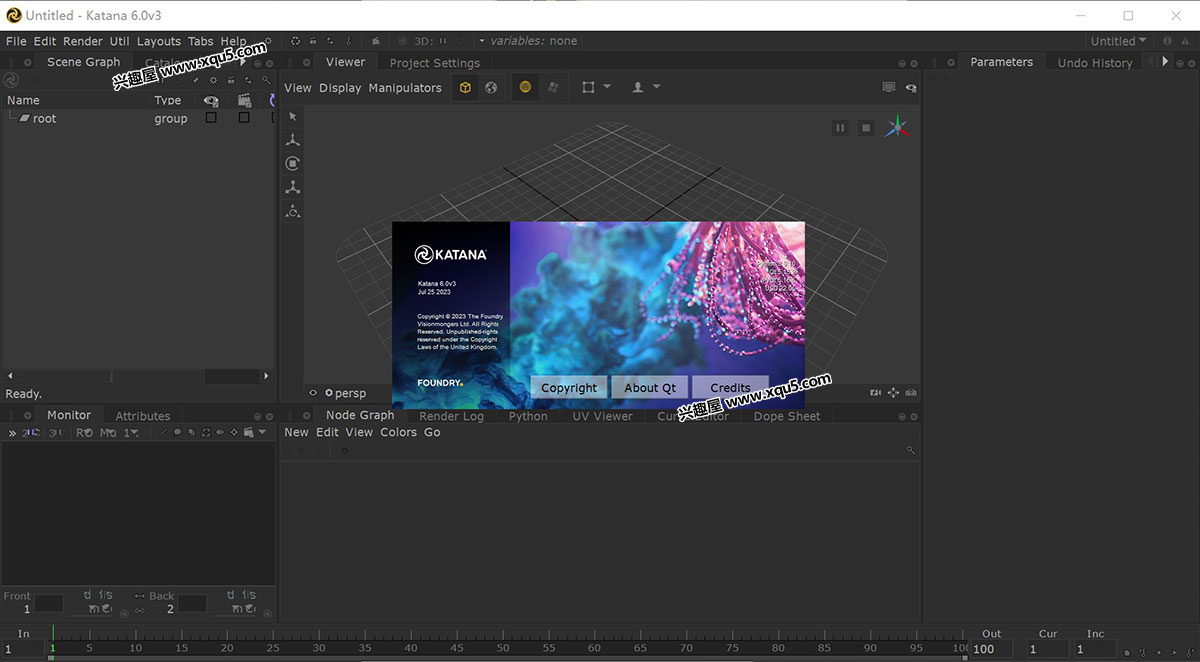Click the RGB axis orientation gizmo
The height and width of the screenshot is (662, 1200).
[x=897, y=127]
